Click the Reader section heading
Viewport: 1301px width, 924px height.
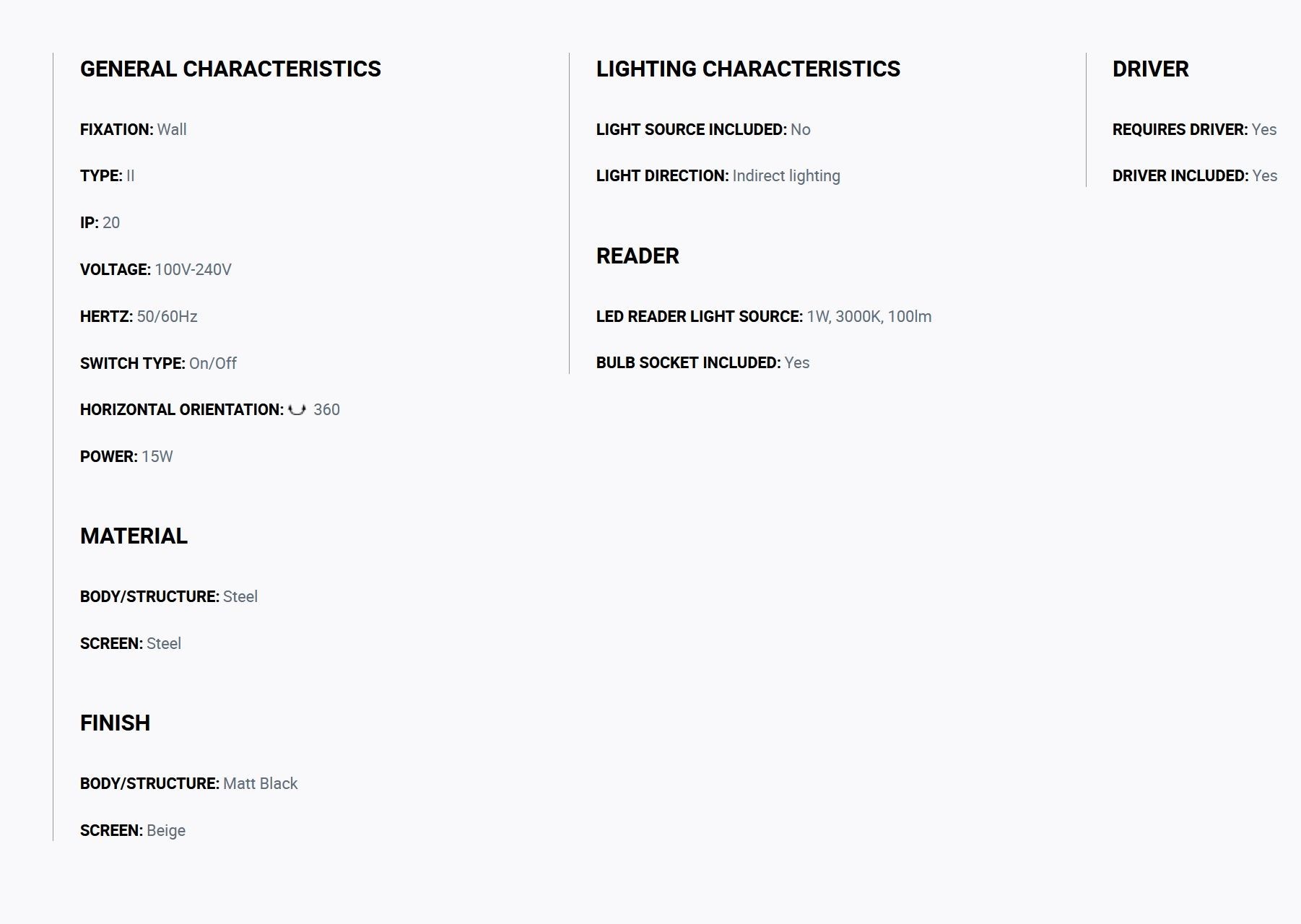pyautogui.click(x=638, y=256)
